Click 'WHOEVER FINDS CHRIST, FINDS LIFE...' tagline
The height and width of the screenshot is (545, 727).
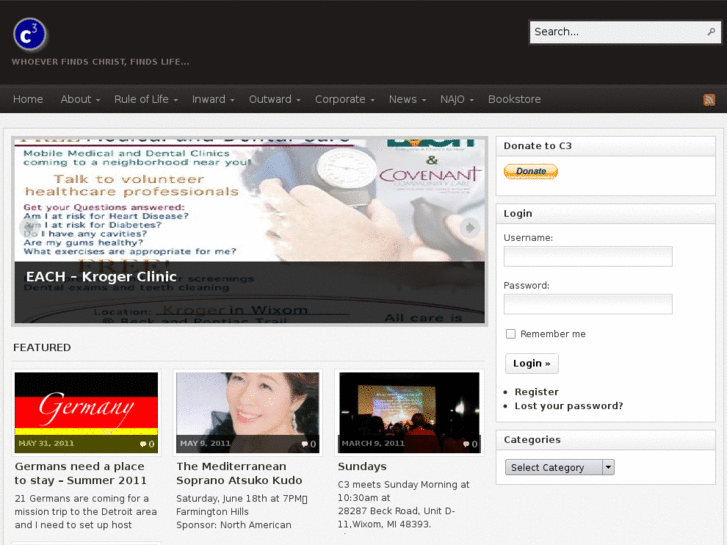click(100, 62)
